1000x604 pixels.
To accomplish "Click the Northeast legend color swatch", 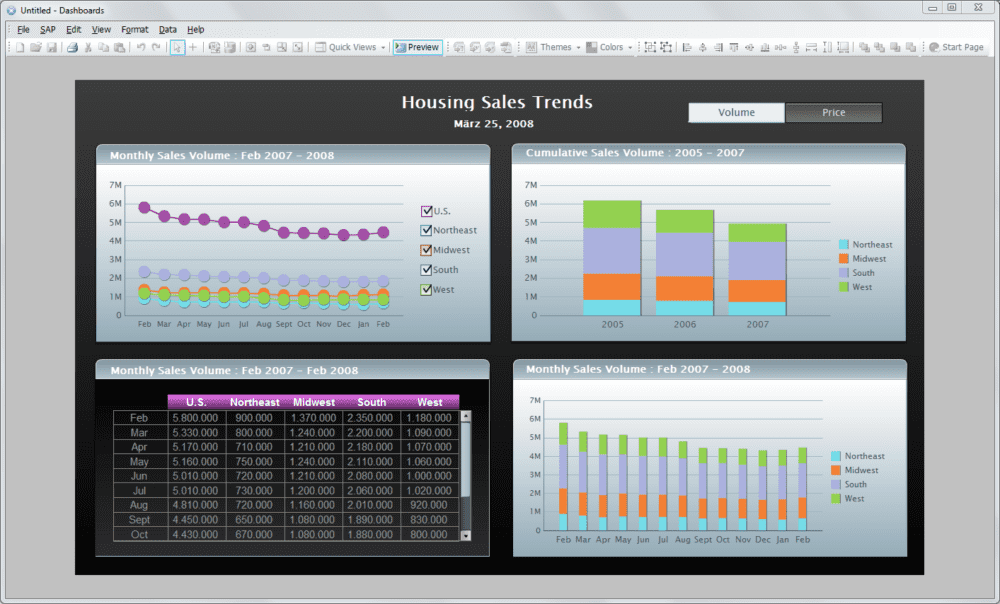I will [x=843, y=244].
